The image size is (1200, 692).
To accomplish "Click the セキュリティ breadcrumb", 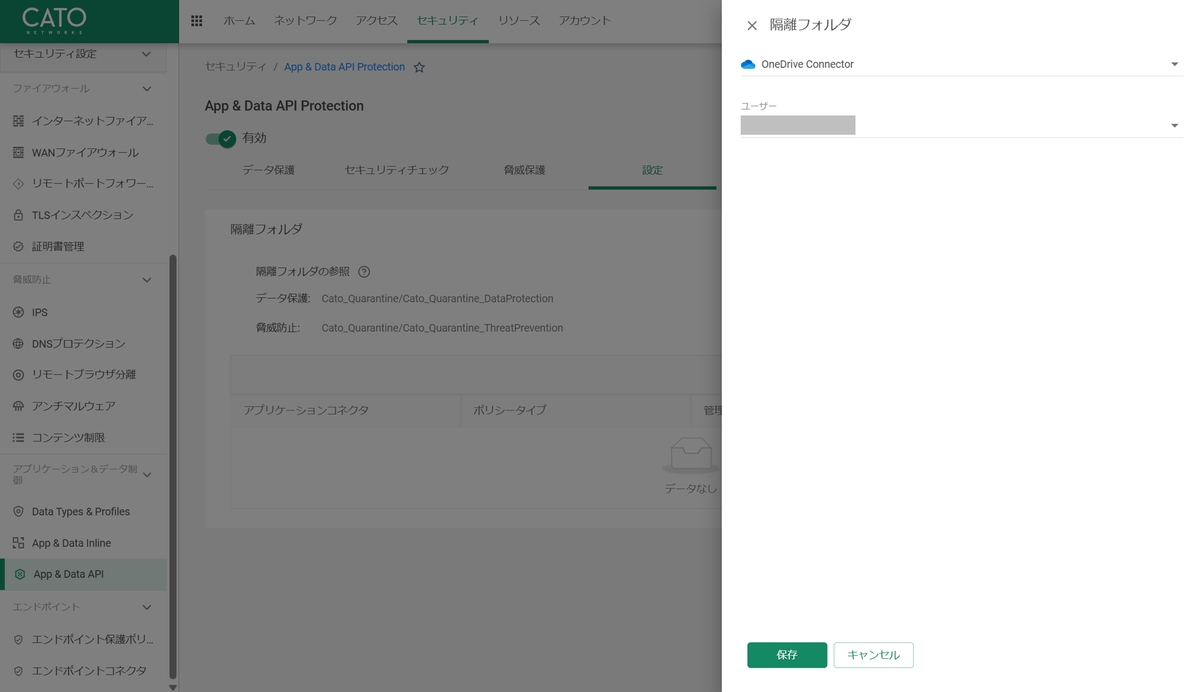I will click(236, 67).
